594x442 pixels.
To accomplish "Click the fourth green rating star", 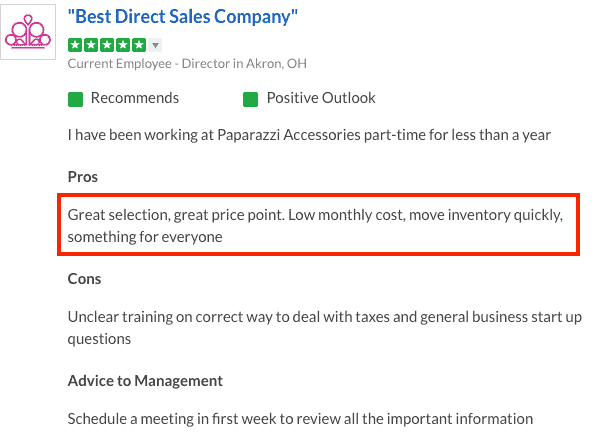I will click(x=123, y=45).
